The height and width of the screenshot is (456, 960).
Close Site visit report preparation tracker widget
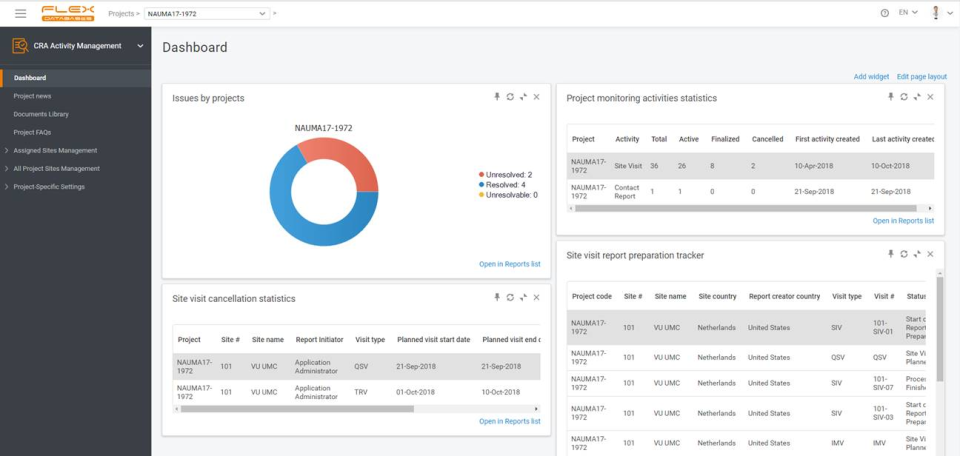click(x=930, y=253)
